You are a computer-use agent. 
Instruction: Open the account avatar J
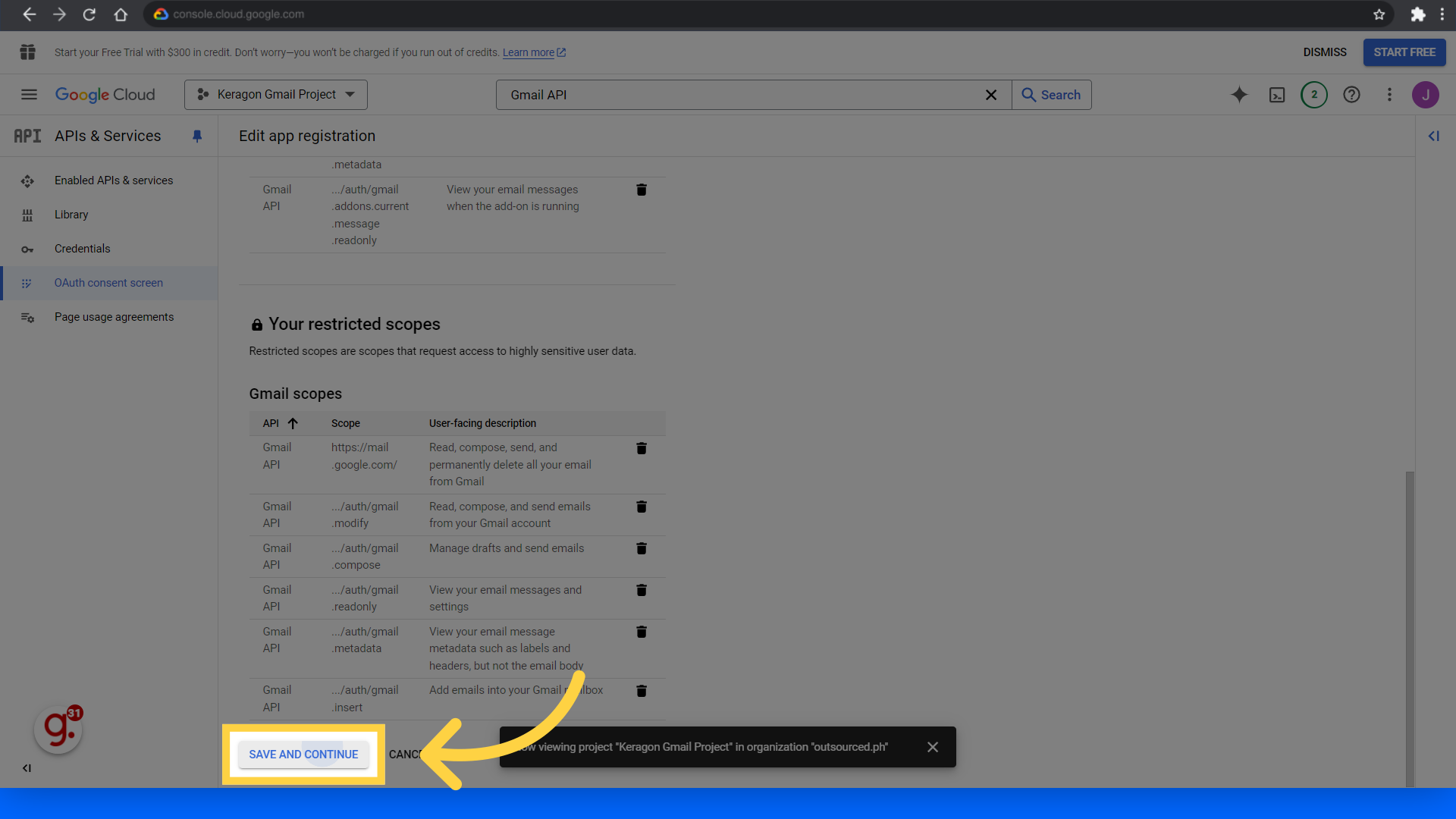pos(1426,95)
